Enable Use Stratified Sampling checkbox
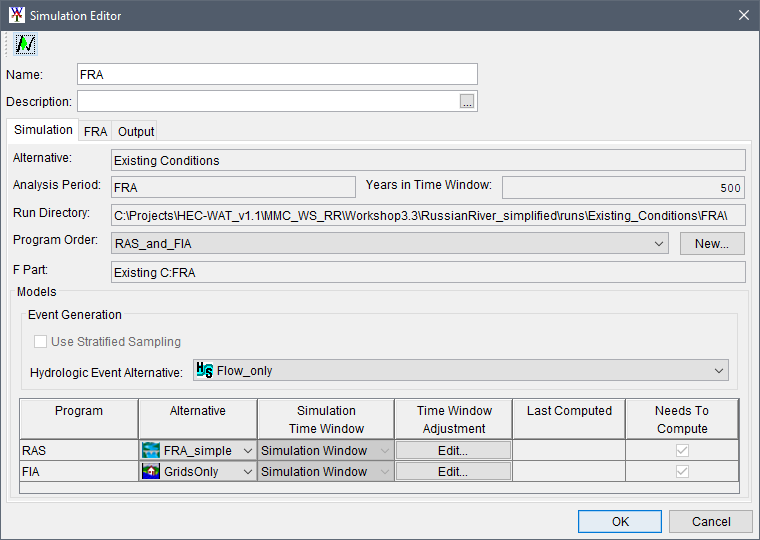Image resolution: width=760 pixels, height=540 pixels. click(x=40, y=342)
